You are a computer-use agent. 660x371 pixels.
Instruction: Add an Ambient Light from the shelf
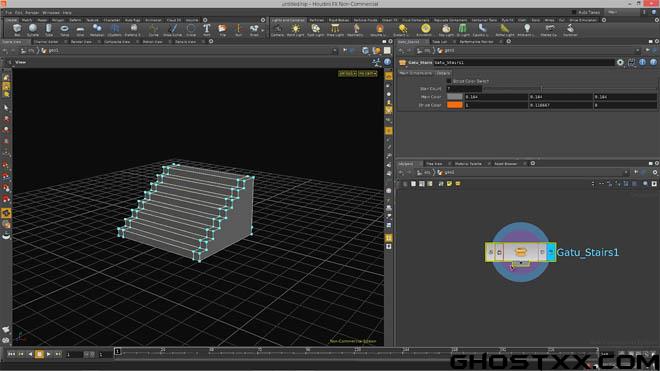click(527, 29)
